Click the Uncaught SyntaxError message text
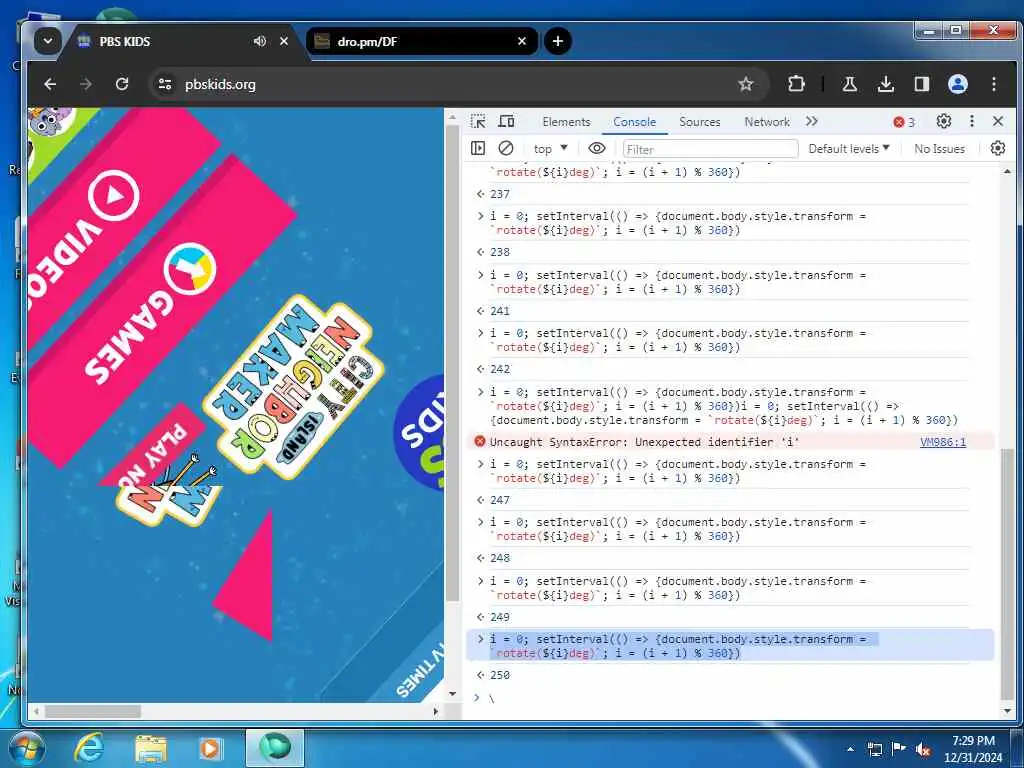The width and height of the screenshot is (1024, 768). [645, 442]
